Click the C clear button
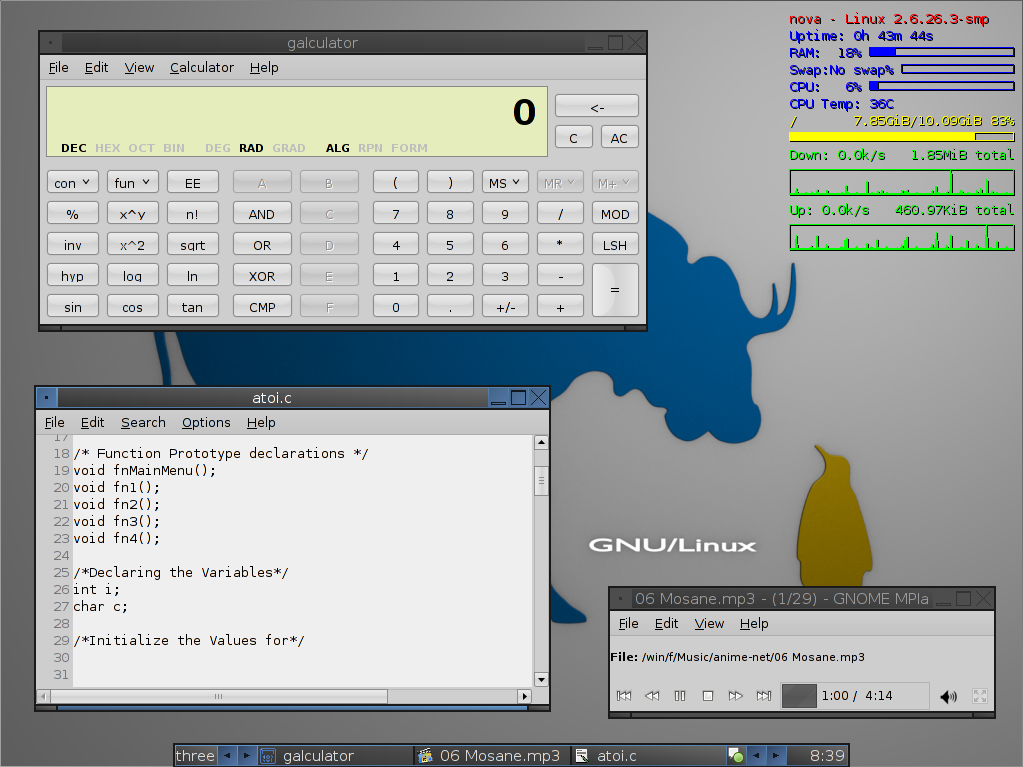 (x=573, y=138)
